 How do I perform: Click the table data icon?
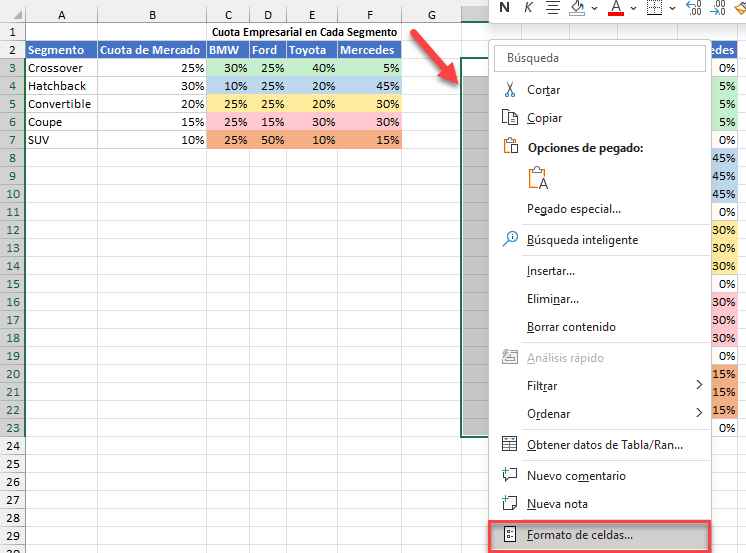pyautogui.click(x=510, y=444)
